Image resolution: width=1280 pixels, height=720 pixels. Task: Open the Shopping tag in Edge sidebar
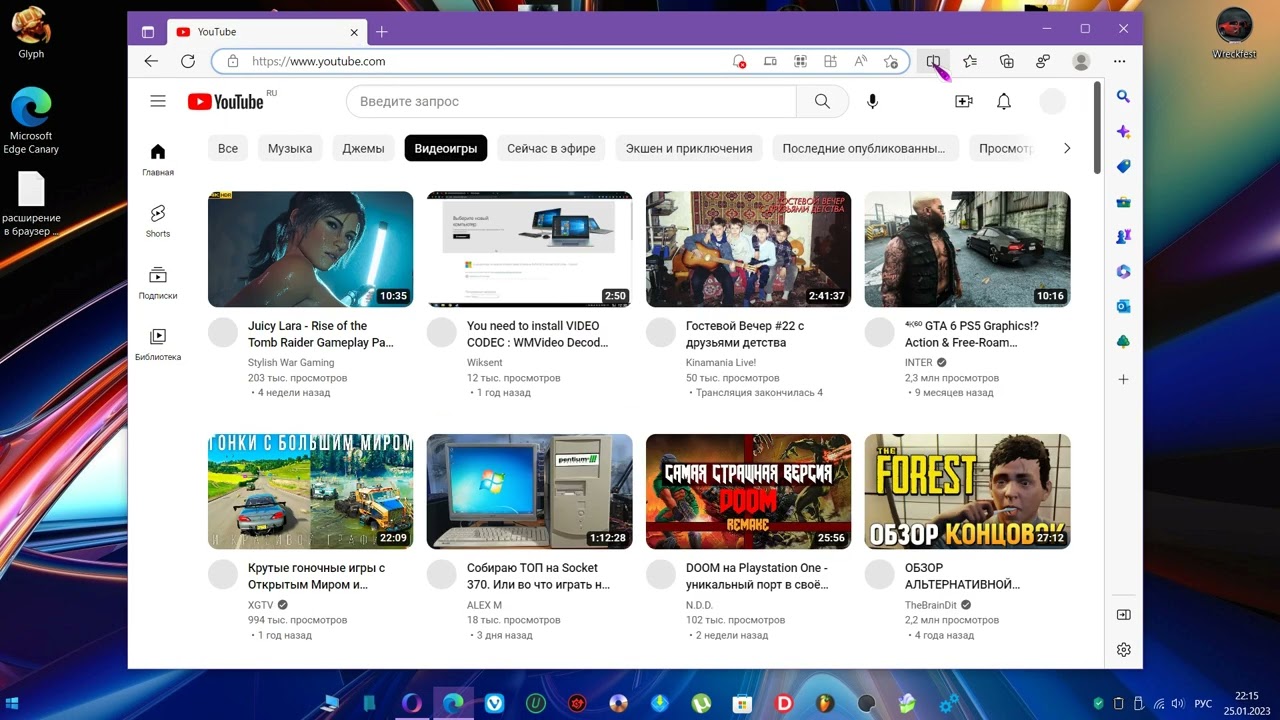(1123, 167)
